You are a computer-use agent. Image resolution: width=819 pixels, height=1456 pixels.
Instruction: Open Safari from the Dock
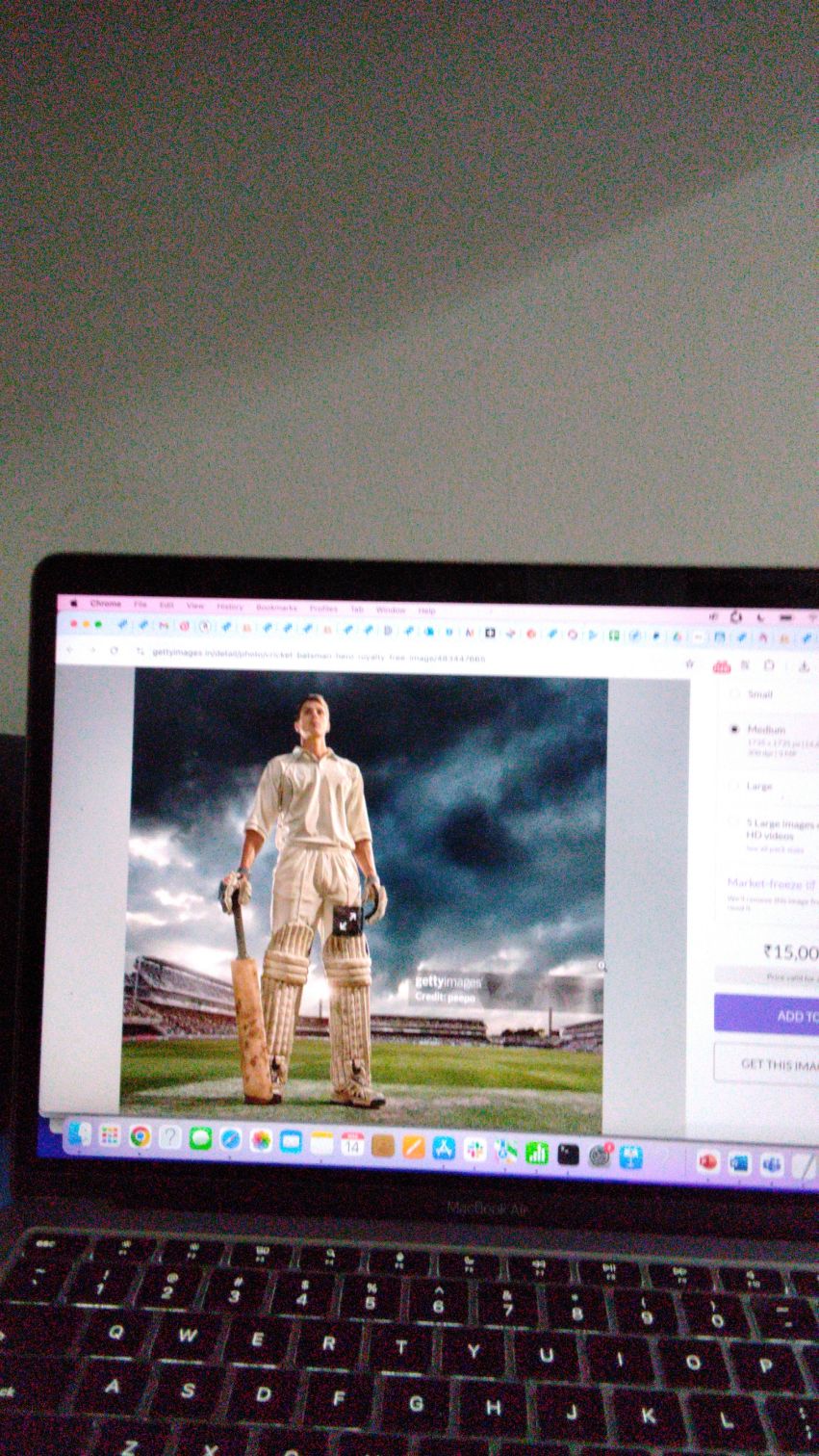[x=230, y=1139]
